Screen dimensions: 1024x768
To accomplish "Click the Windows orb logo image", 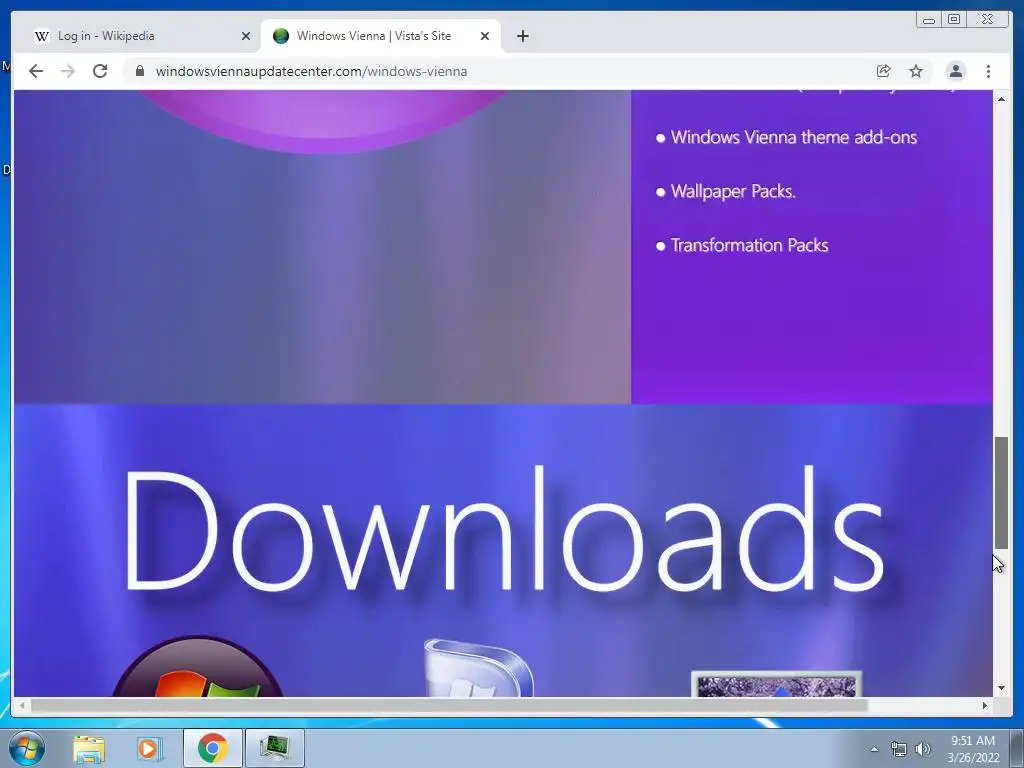I will [x=198, y=666].
